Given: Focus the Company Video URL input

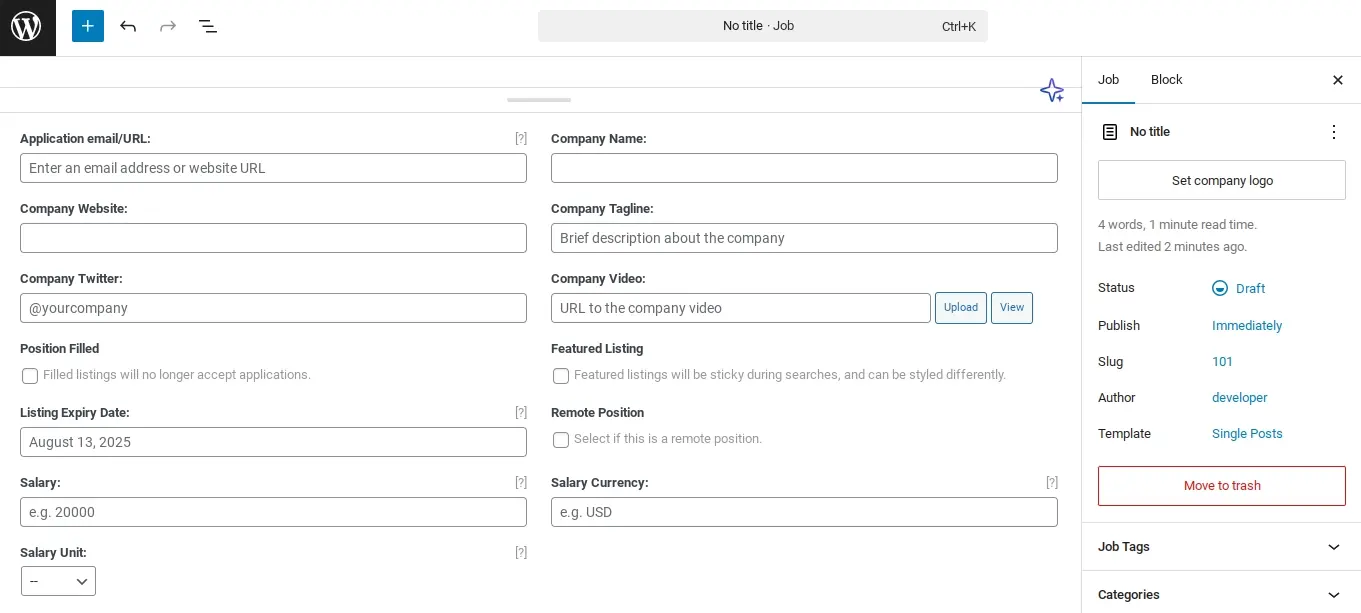Looking at the screenshot, I should tap(741, 308).
